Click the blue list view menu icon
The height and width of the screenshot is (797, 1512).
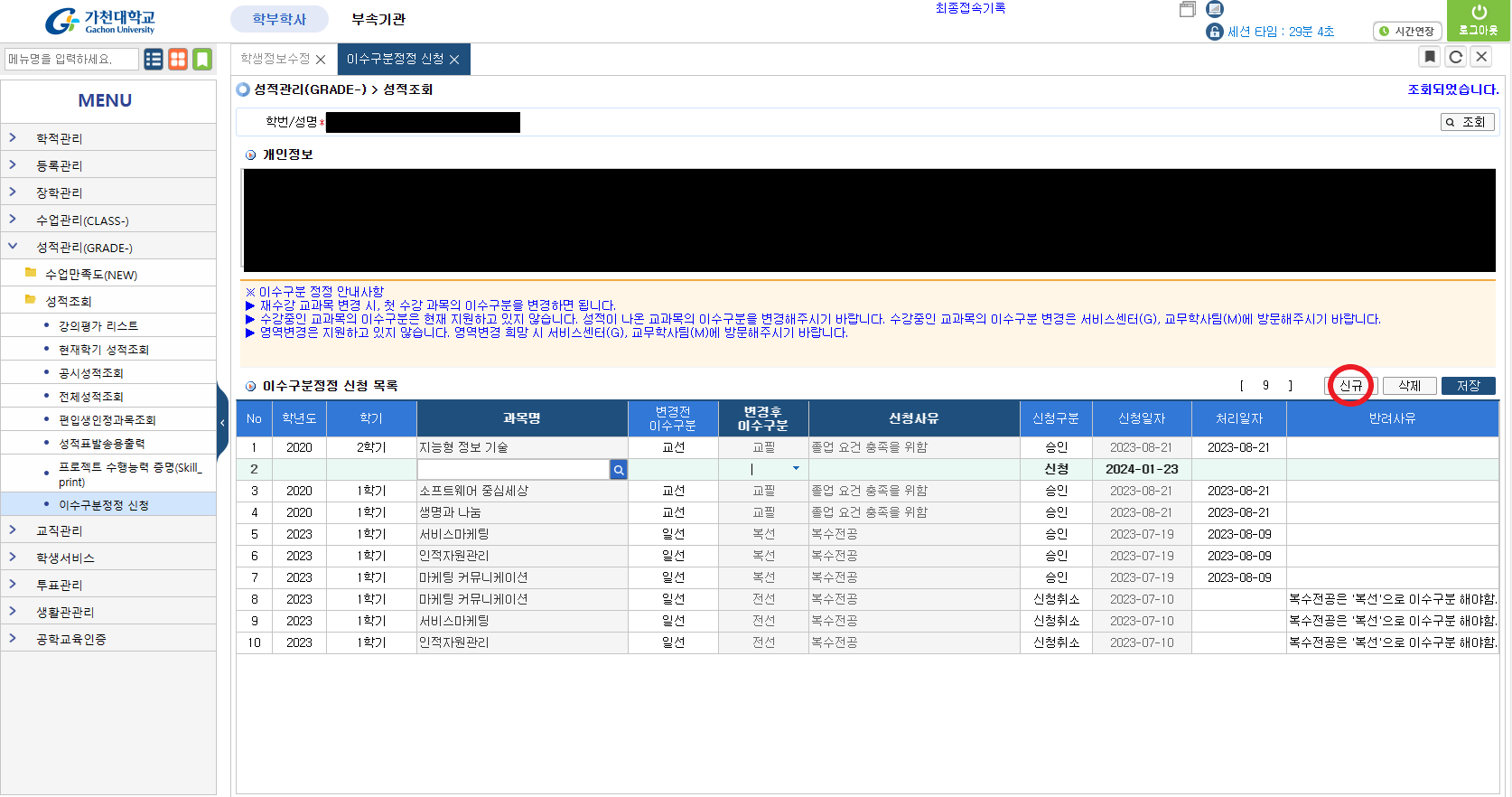point(154,60)
